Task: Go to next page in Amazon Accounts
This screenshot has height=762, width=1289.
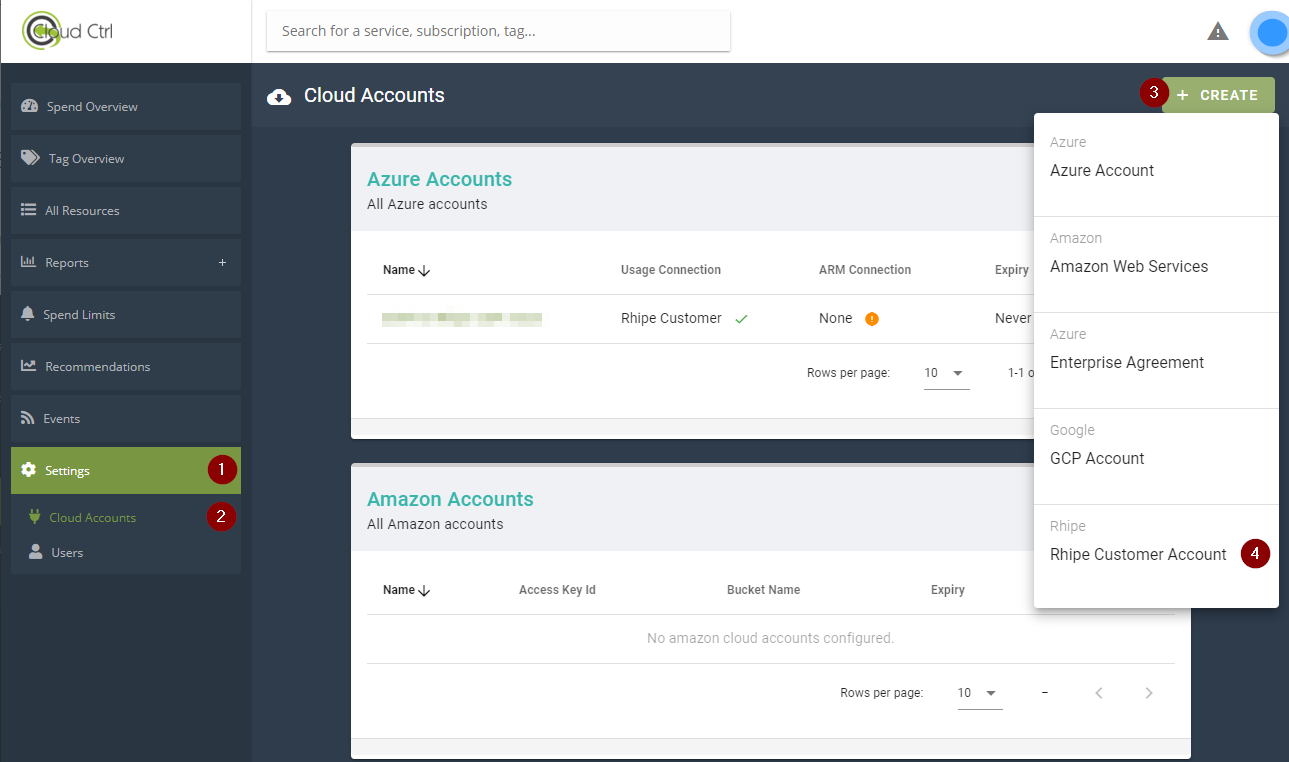Action: click(x=1148, y=693)
